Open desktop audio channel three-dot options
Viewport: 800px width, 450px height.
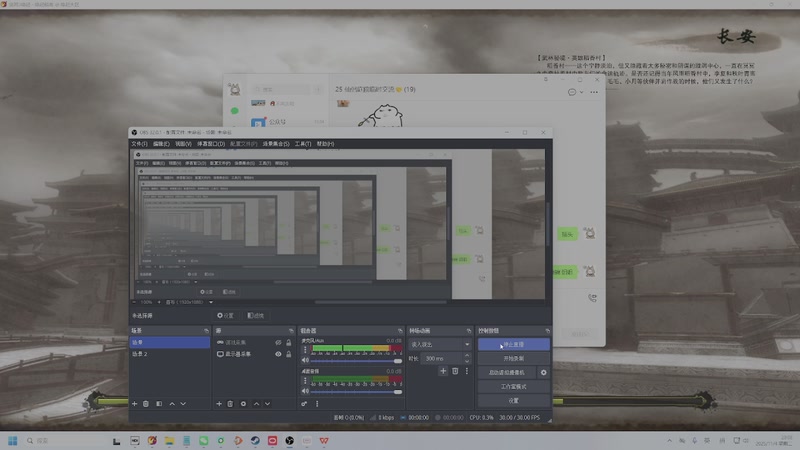(305, 381)
